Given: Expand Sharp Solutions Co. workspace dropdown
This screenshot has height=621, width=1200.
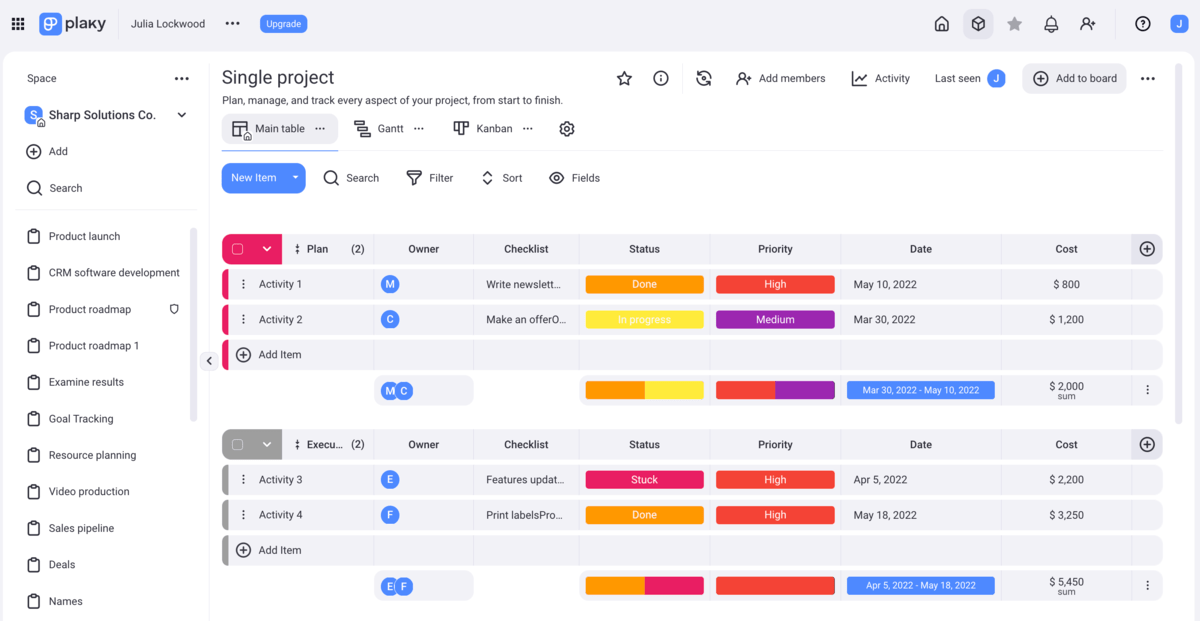Looking at the screenshot, I should tap(181, 115).
